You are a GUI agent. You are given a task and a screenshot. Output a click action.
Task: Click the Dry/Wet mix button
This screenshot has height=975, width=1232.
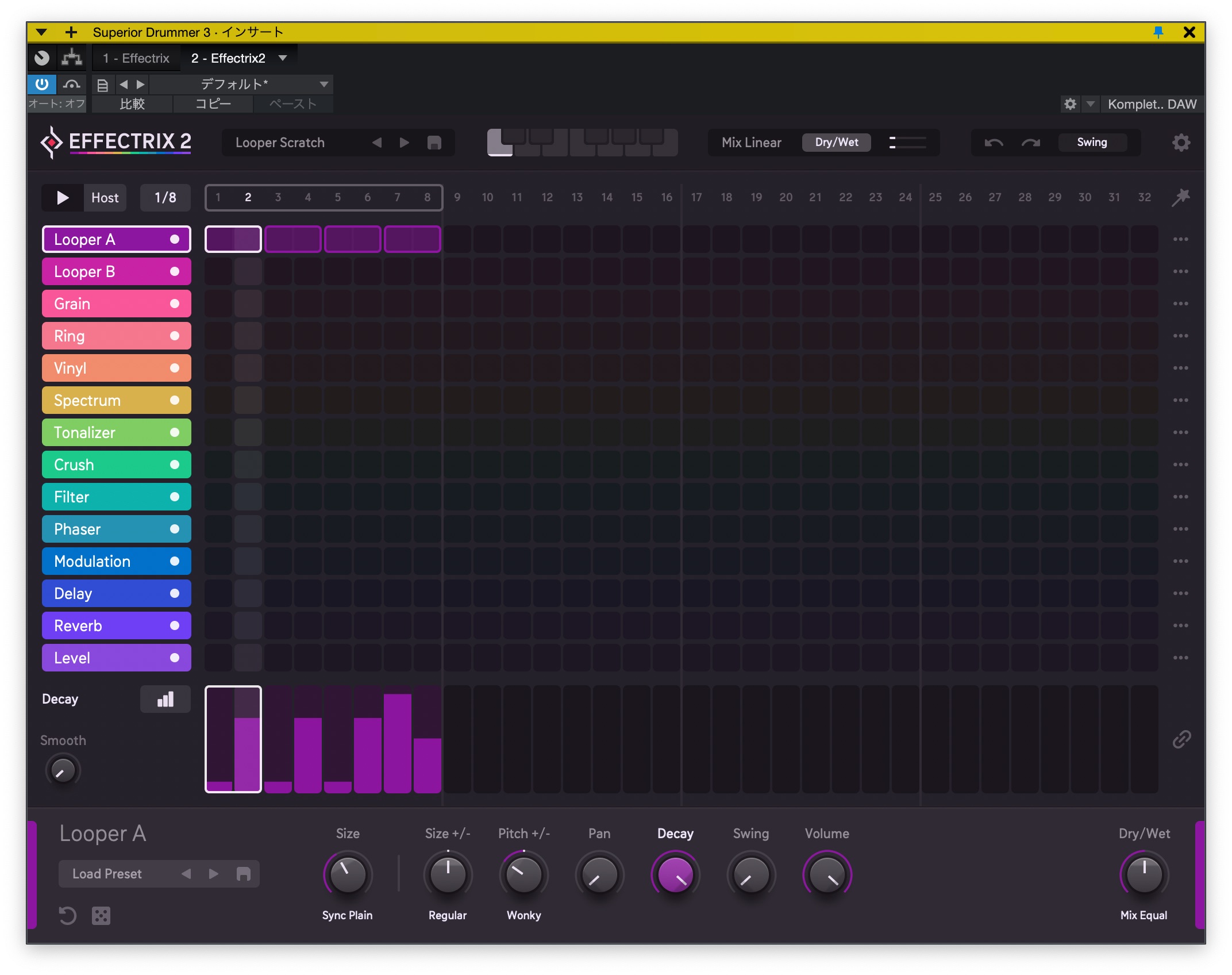(836, 143)
